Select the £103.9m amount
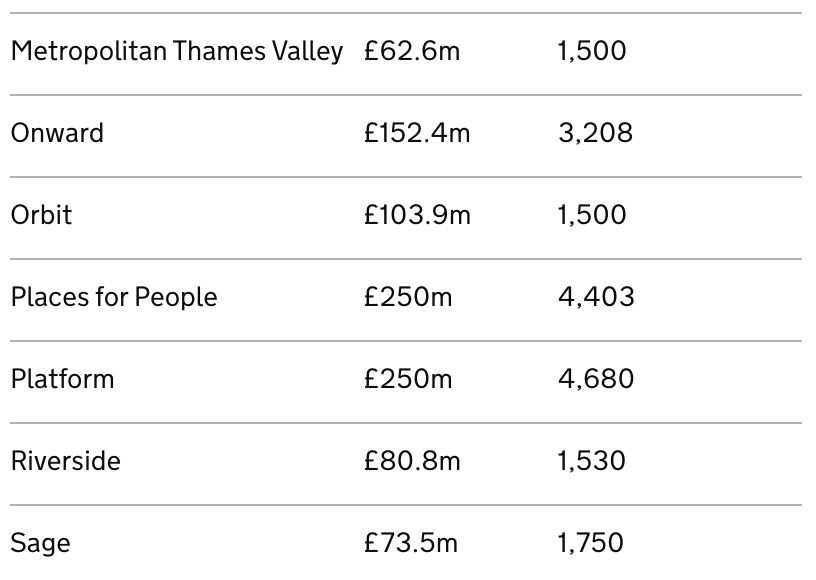Viewport: 816px width, 580px height. pos(417,215)
